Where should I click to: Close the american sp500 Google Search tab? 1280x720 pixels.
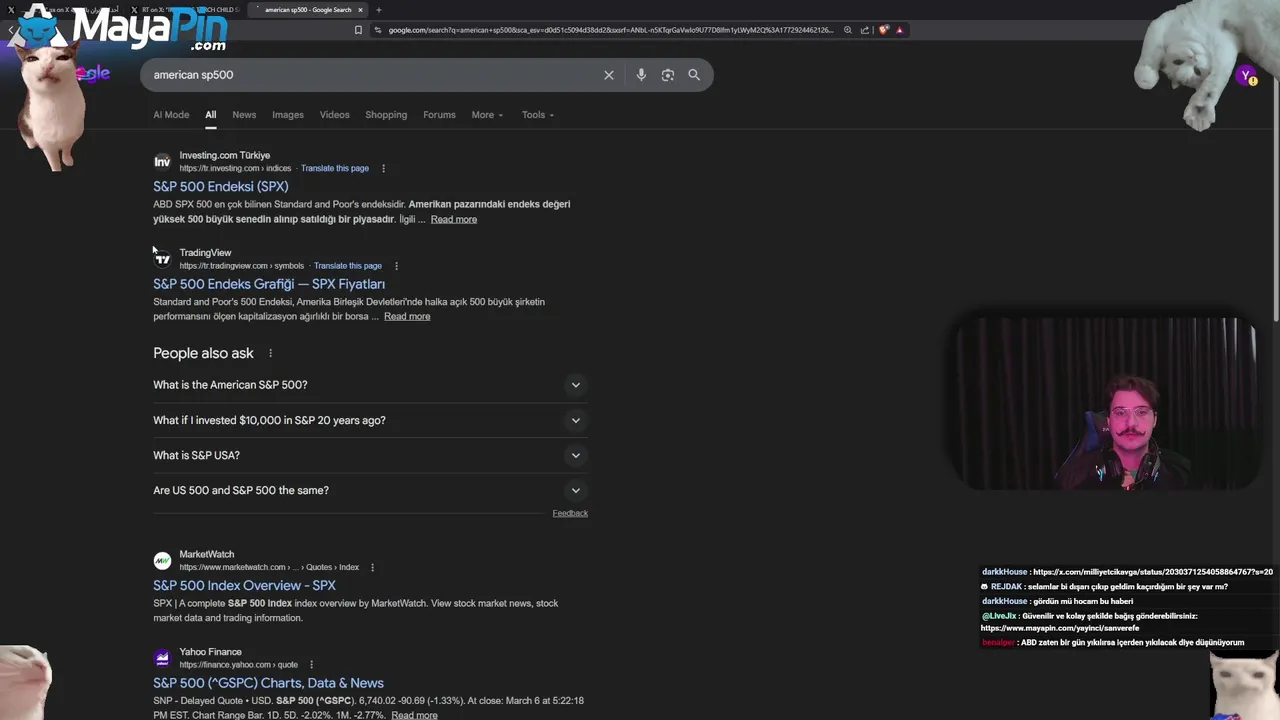(x=360, y=10)
